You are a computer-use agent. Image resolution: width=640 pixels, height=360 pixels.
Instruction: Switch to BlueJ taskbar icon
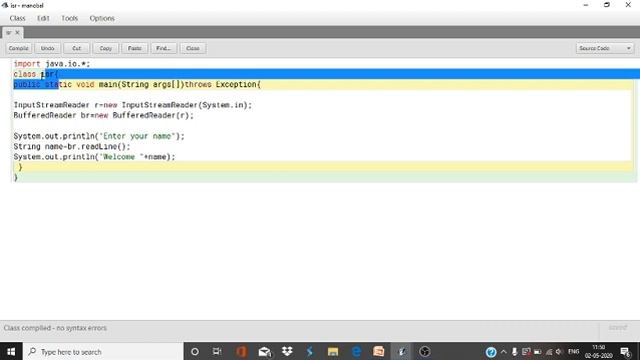tap(402, 351)
